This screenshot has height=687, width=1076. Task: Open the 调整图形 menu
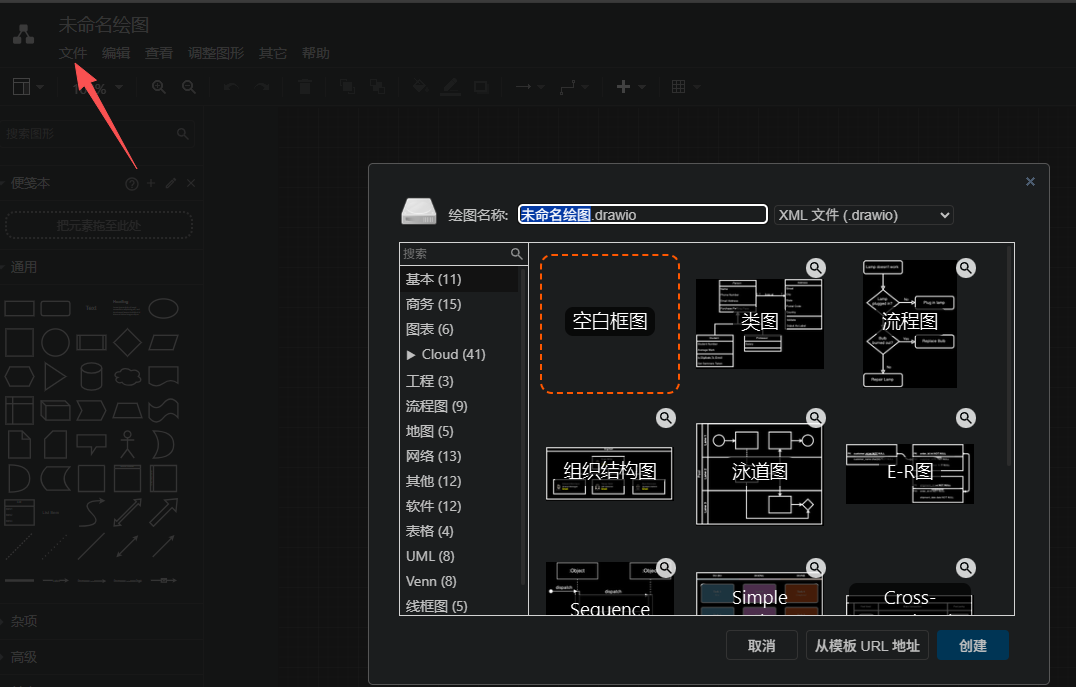coord(215,54)
